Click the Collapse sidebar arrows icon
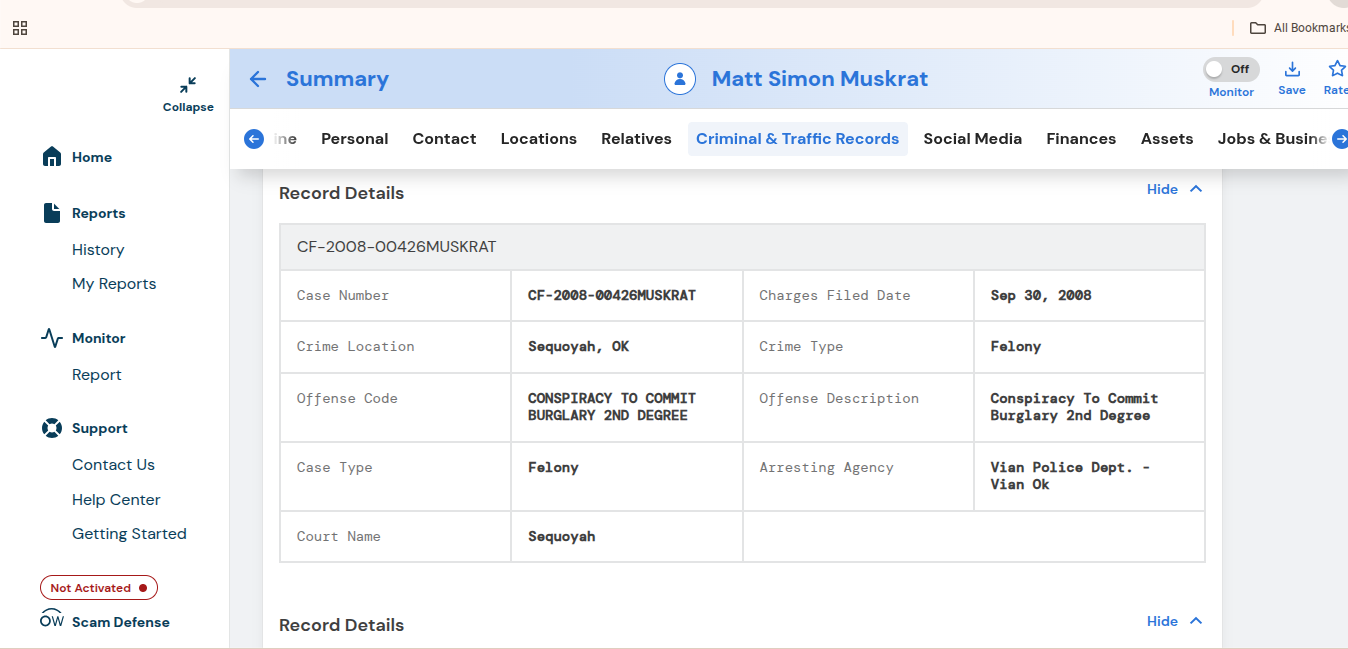The width and height of the screenshot is (1348, 649). coord(188,85)
